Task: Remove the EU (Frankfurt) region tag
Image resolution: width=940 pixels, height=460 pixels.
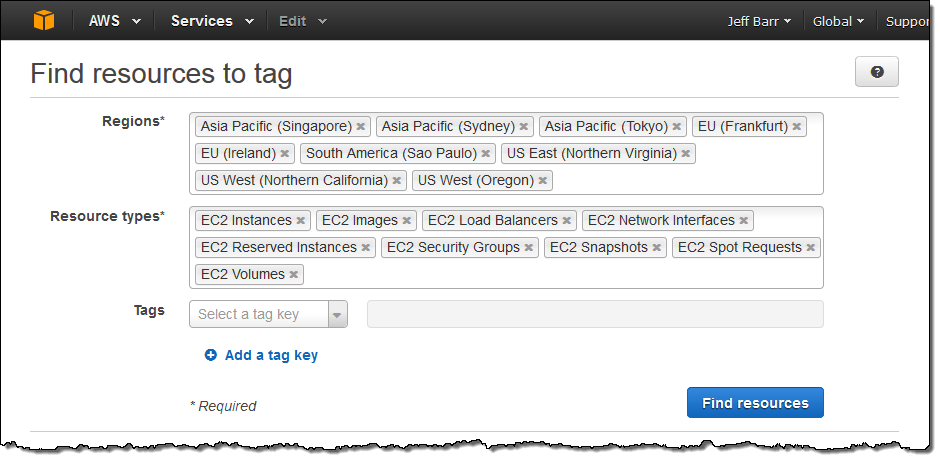Action: [796, 127]
